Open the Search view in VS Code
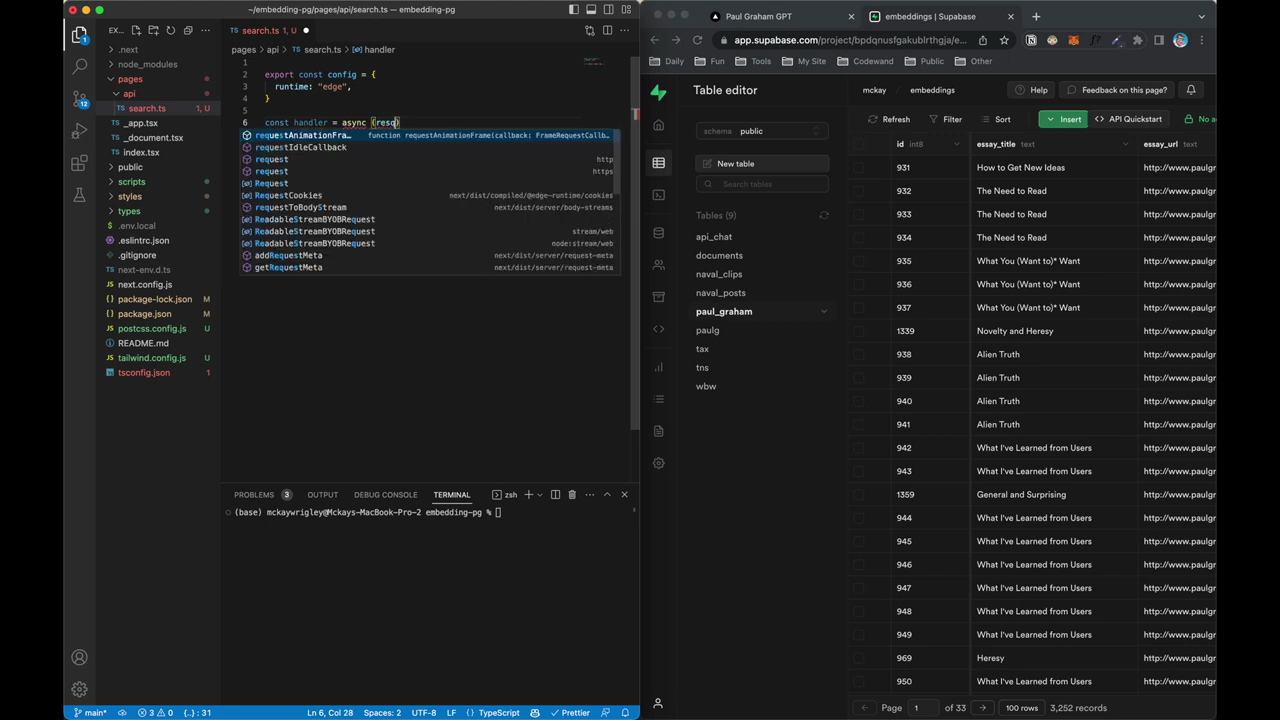Screen dimensions: 1280x720 click(x=79, y=66)
